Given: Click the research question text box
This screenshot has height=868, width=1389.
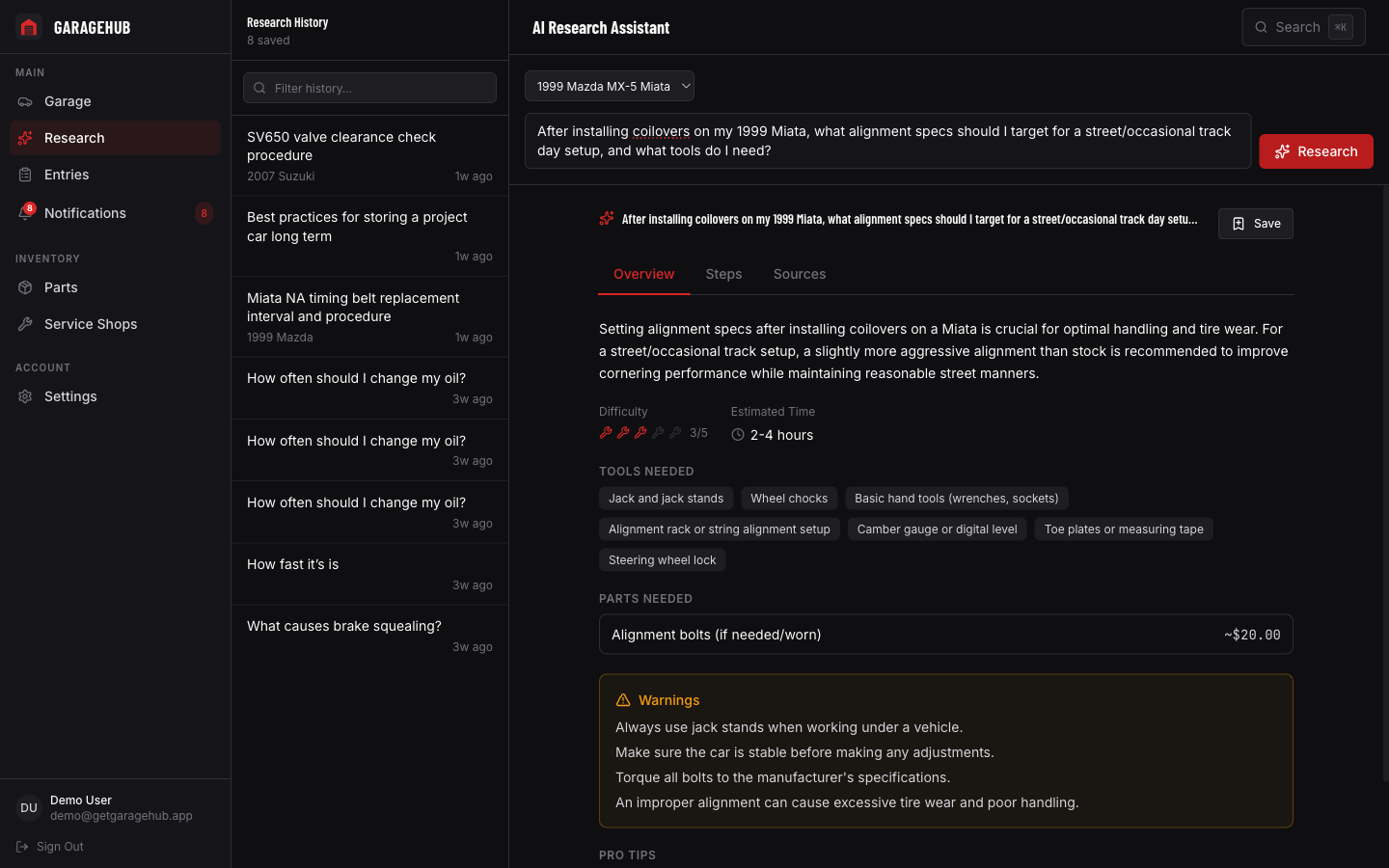Looking at the screenshot, I should [887, 141].
